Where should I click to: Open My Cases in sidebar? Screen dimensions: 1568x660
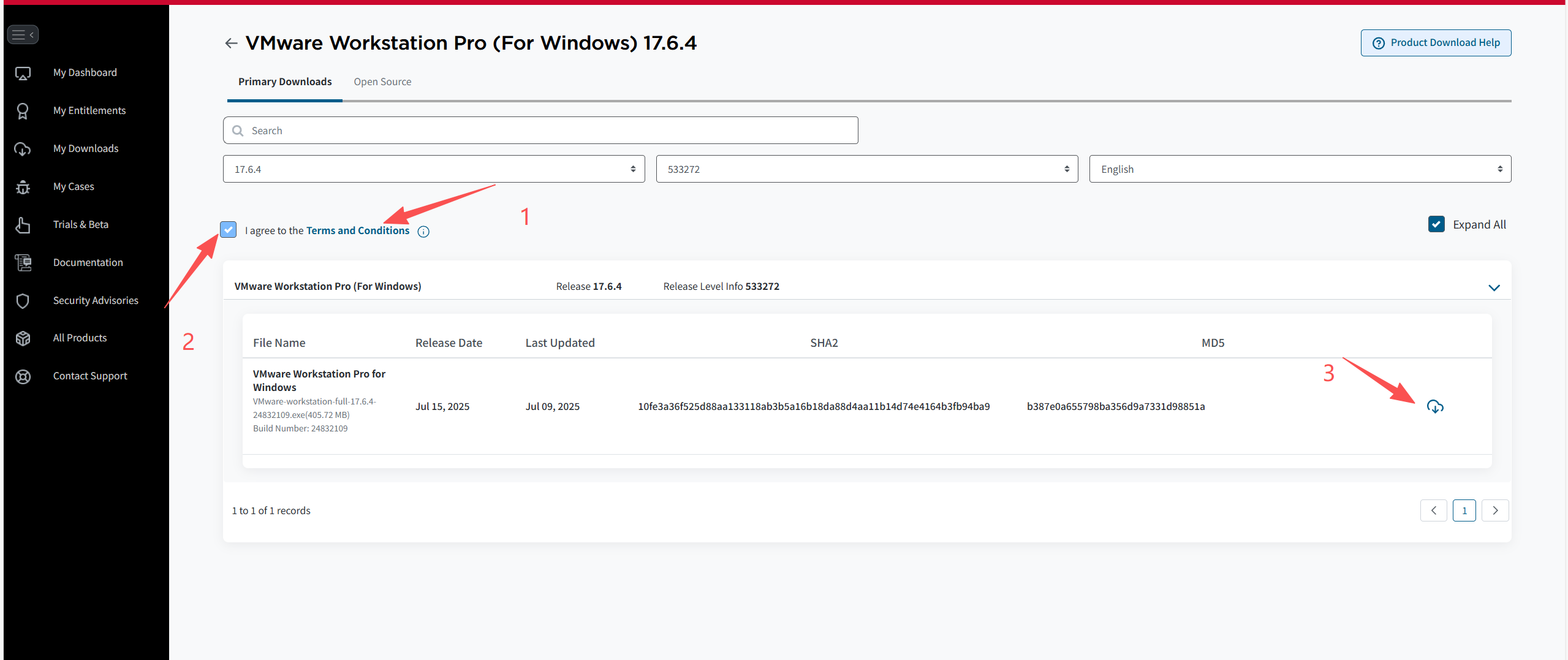click(74, 186)
